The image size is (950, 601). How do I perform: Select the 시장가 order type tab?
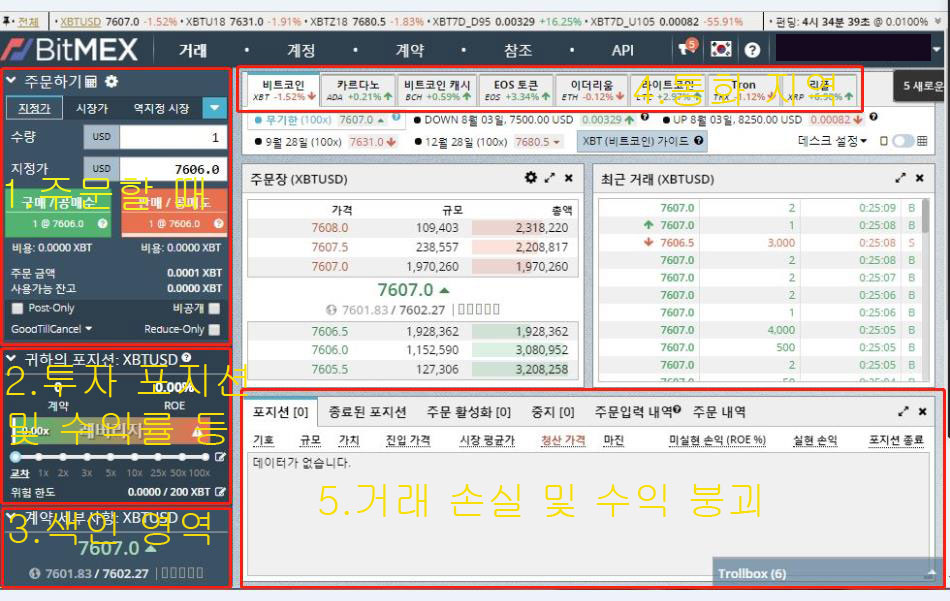[91, 108]
